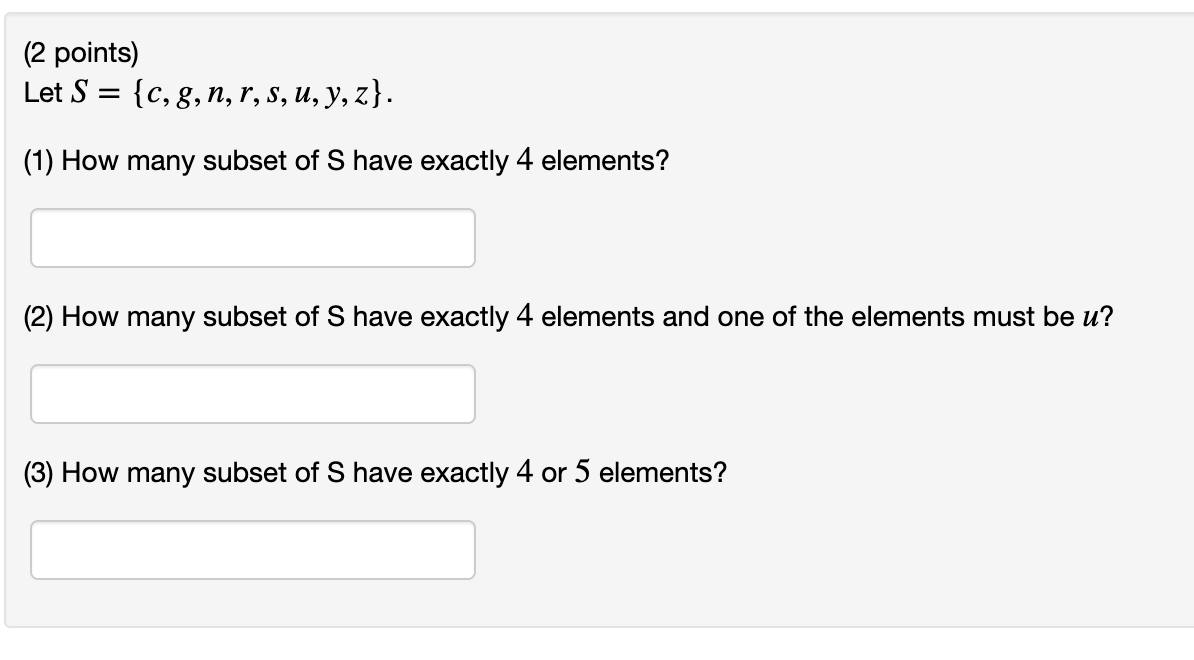Click the "(3)" question number label
The width and height of the screenshot is (1194, 660).
tap(38, 473)
